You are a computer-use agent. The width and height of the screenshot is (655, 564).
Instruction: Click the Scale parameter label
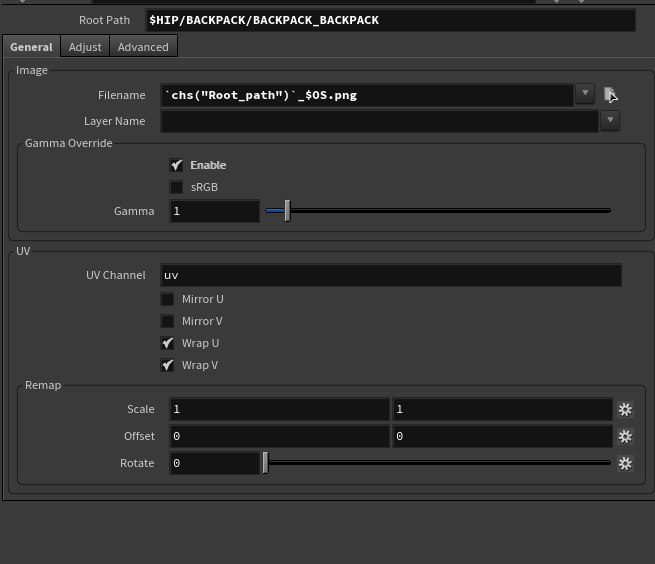click(141, 409)
